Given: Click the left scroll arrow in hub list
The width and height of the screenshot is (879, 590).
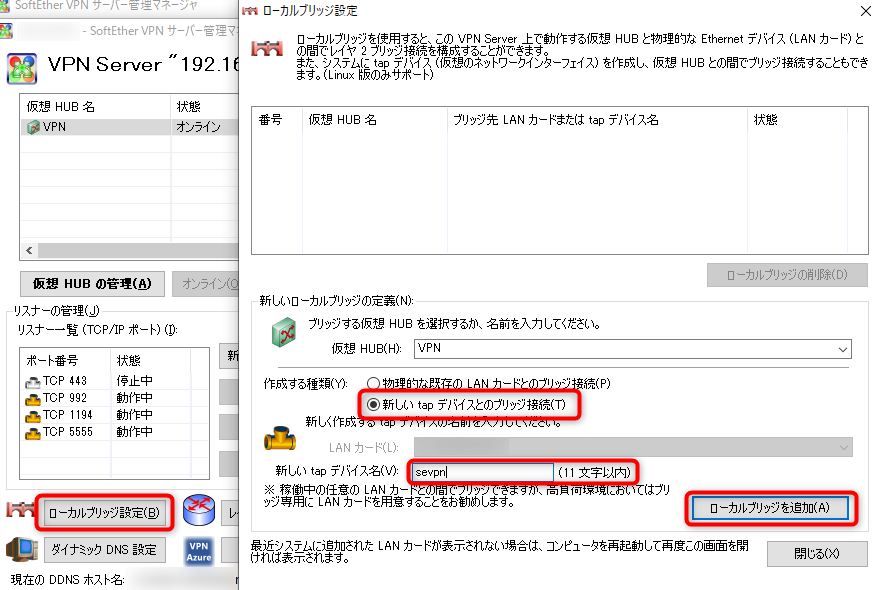Looking at the screenshot, I should 29,250.
